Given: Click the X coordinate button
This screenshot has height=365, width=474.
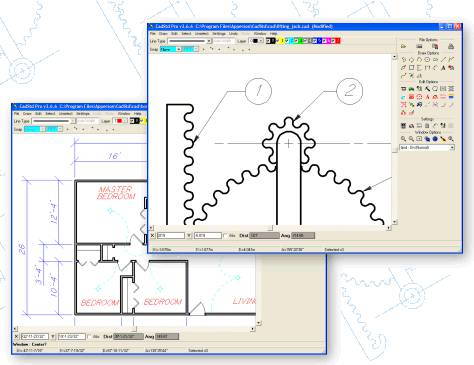Looking at the screenshot, I should (x=153, y=236).
